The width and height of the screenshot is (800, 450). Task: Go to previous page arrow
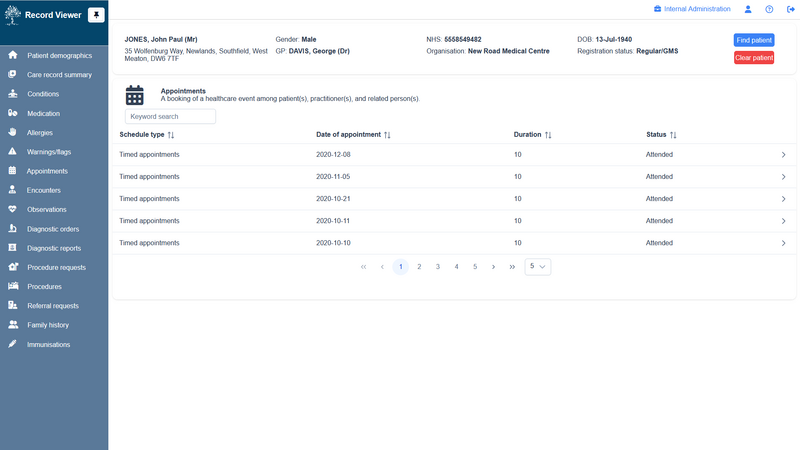pos(382,267)
